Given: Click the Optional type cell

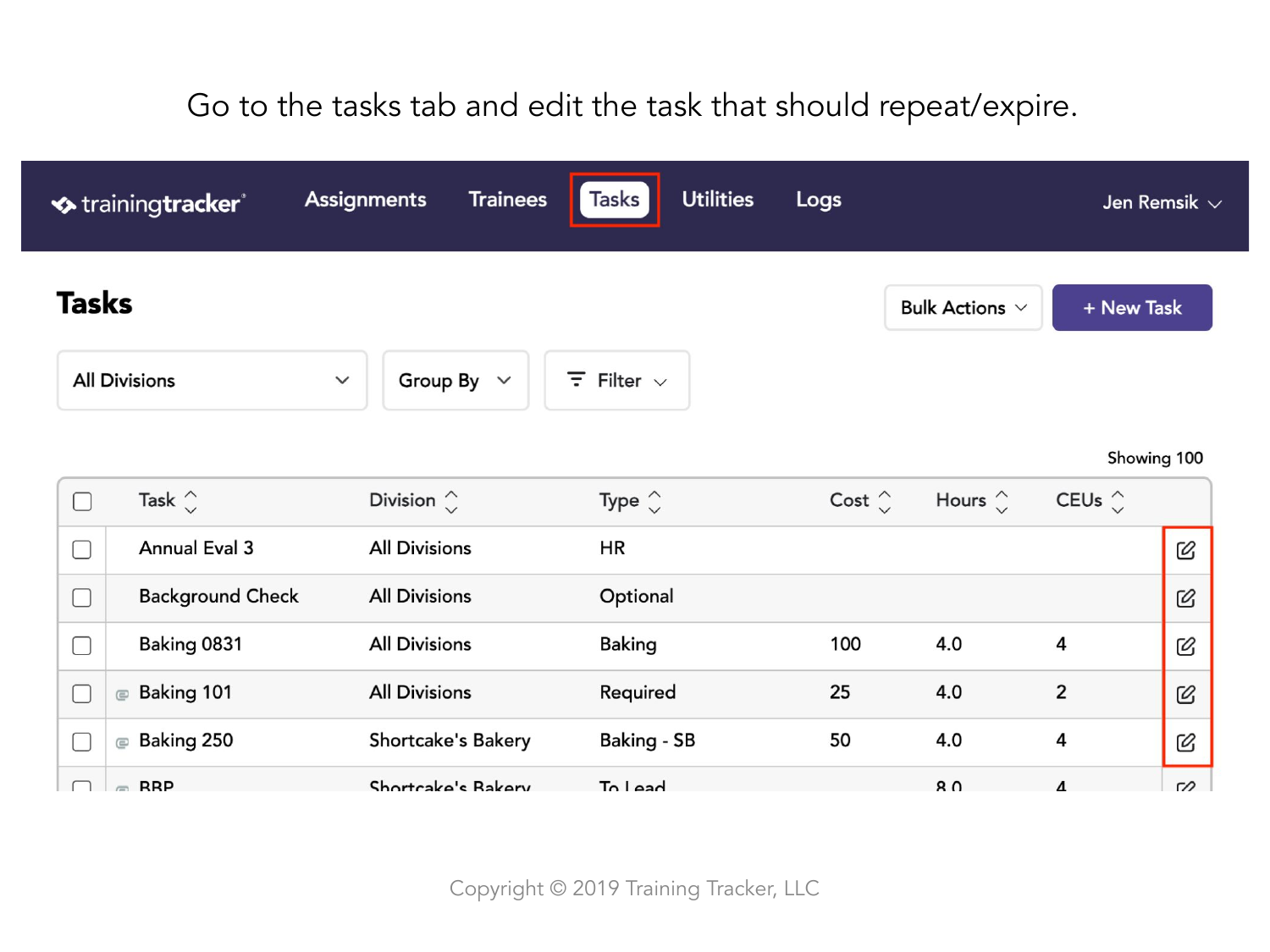Looking at the screenshot, I should 637,597.
